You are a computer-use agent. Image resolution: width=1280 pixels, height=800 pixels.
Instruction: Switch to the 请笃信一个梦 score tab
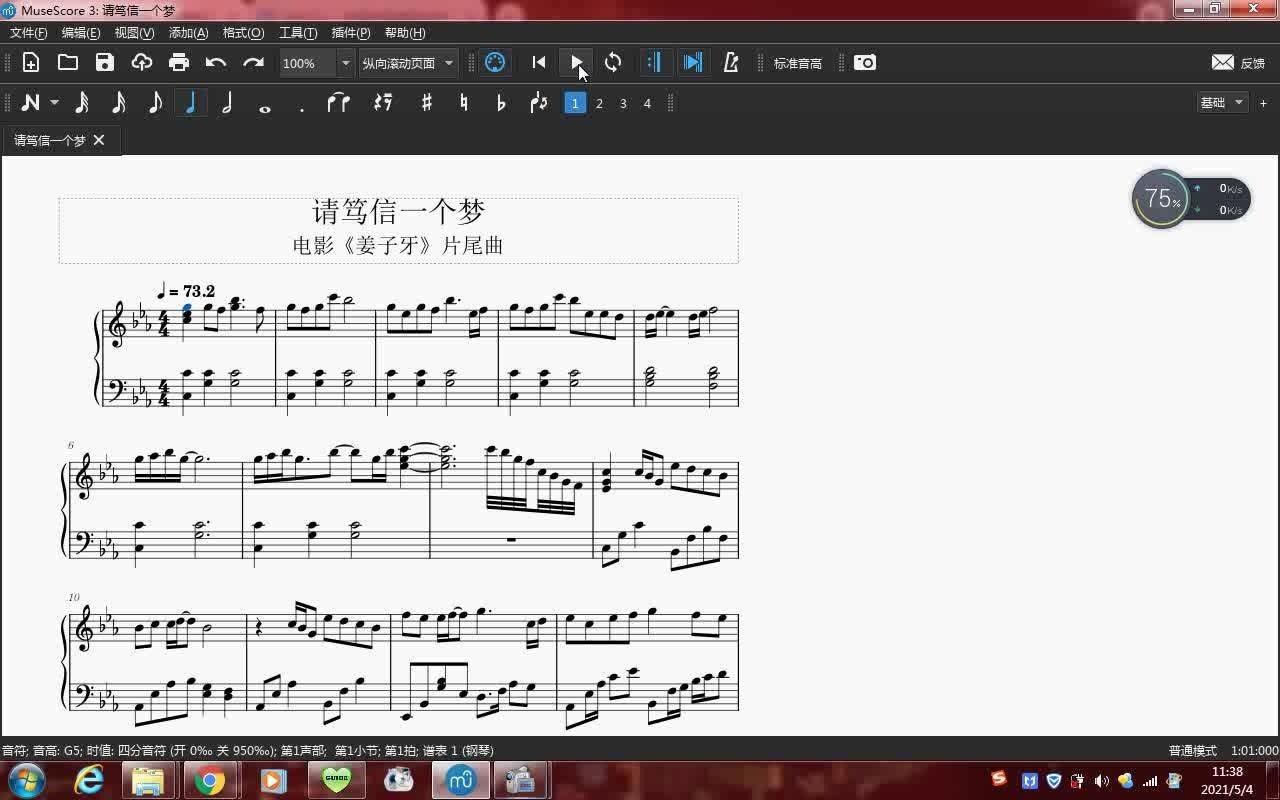50,140
